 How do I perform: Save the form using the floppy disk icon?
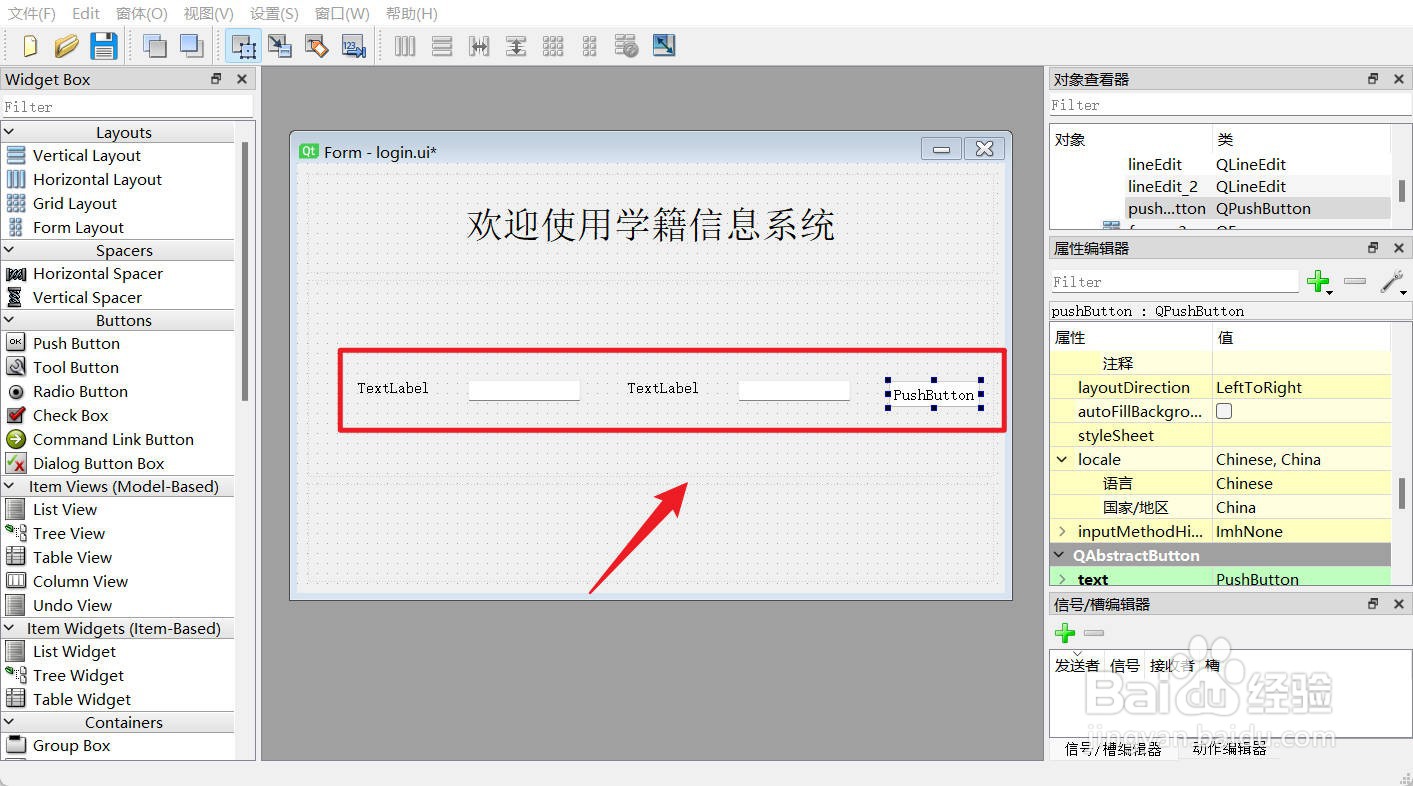coord(103,45)
